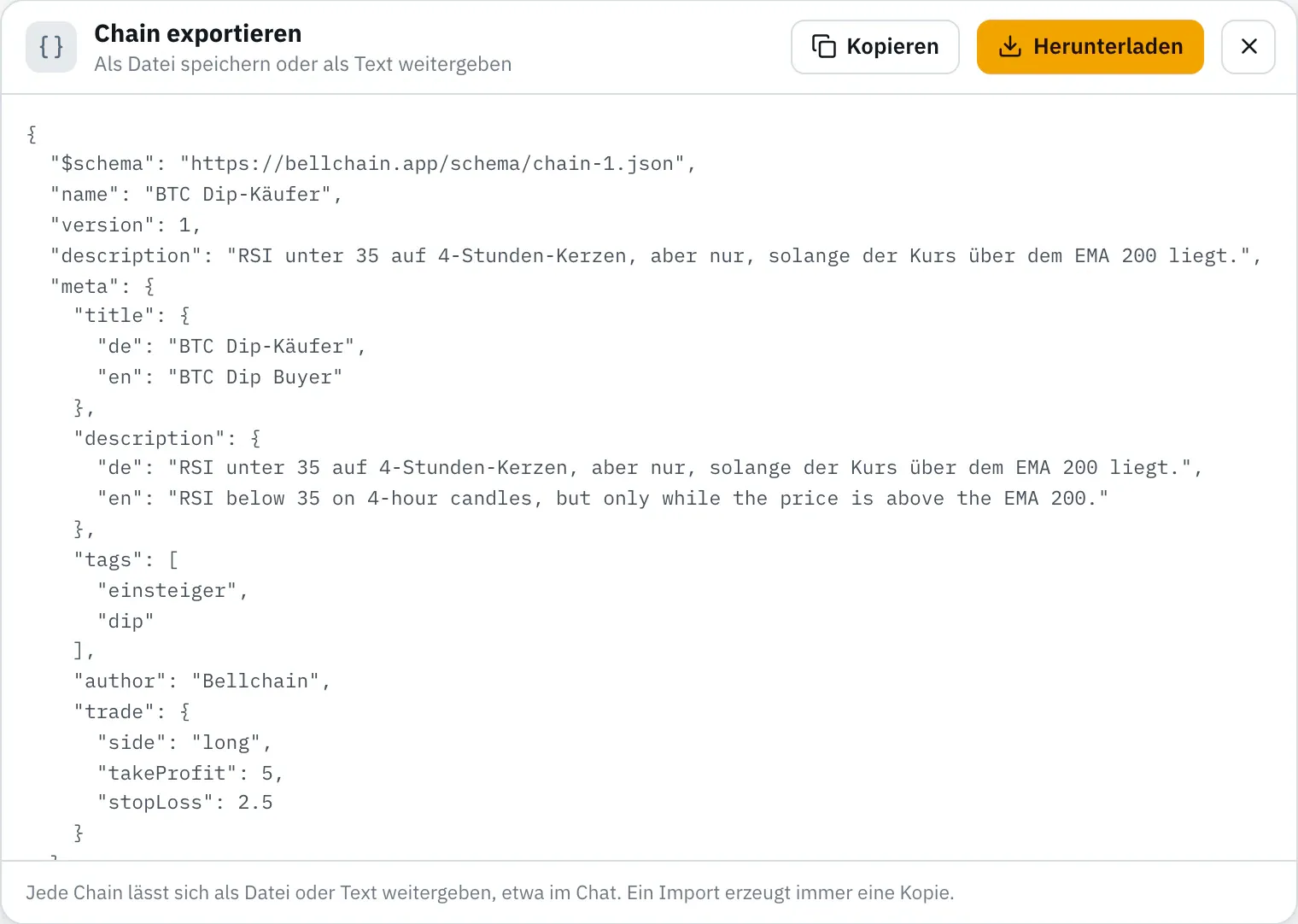Click the "de": "BTC Dip-Käufer" title line
The image size is (1298, 924).
pyautogui.click(x=232, y=347)
